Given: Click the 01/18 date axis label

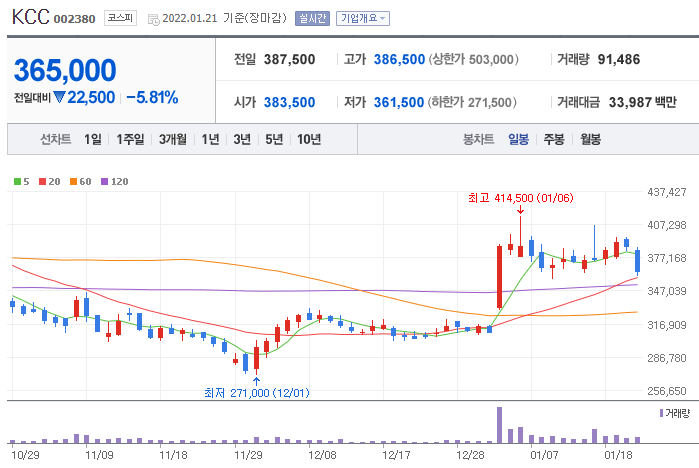Looking at the screenshot, I should click(618, 455).
